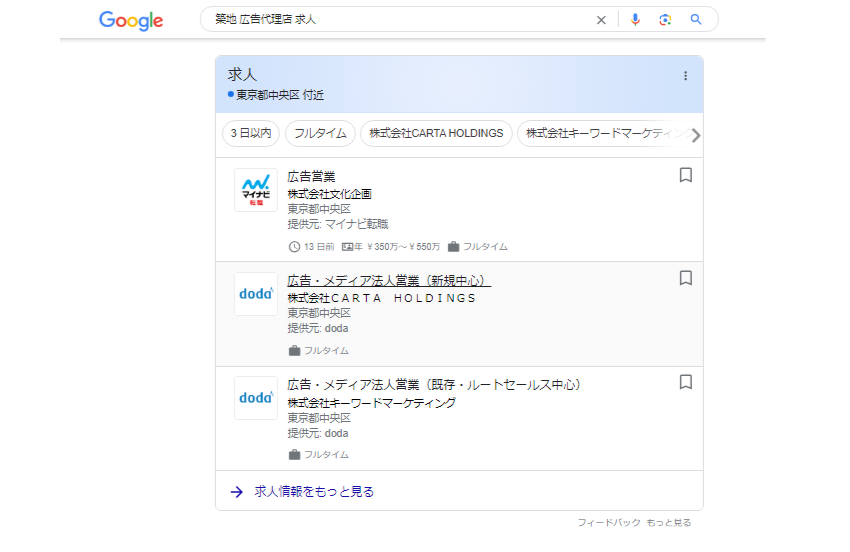Open Google Lens image search icon
The width and height of the screenshot is (850, 552).
coord(665,20)
